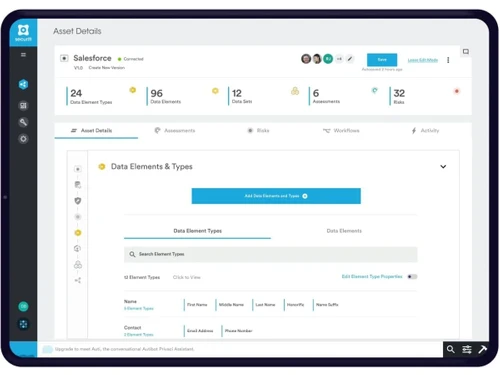
Task: Jump to first section in step navigator
Action: coord(78,169)
